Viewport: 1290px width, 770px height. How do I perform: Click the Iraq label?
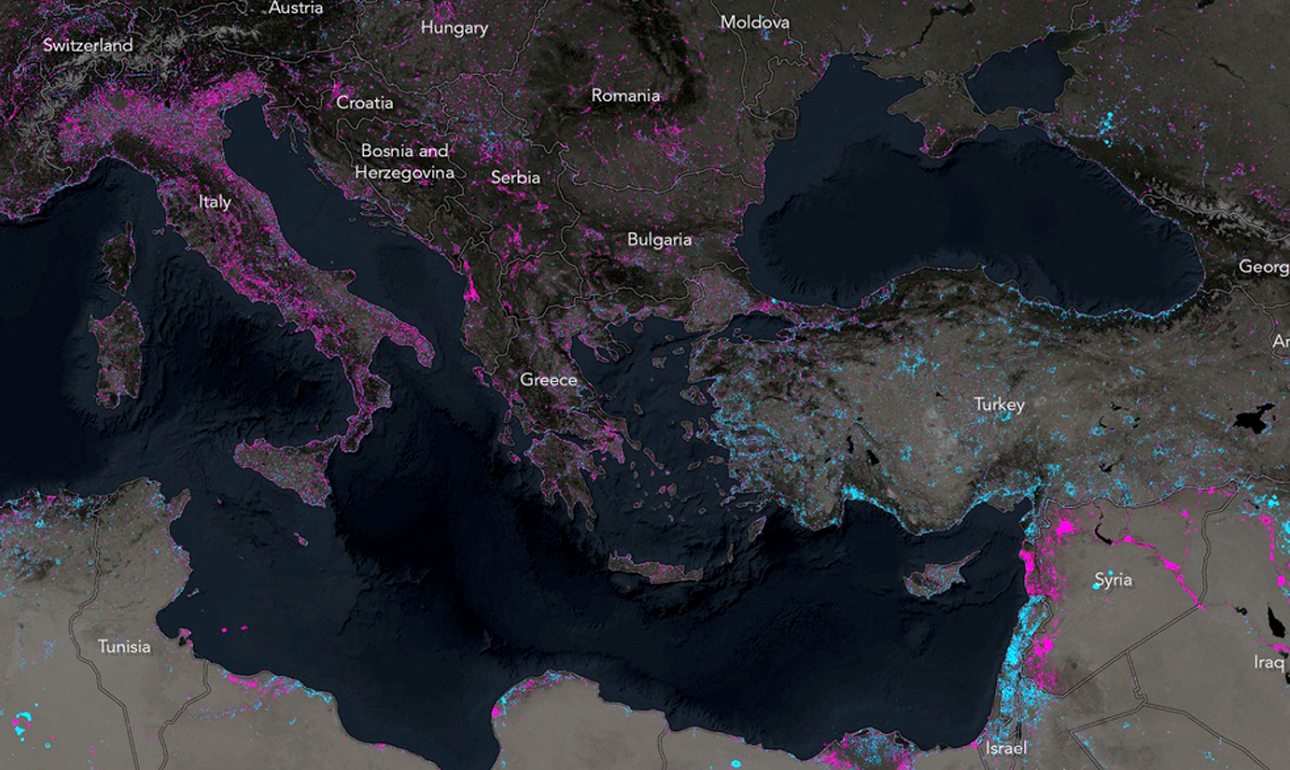[1270, 662]
